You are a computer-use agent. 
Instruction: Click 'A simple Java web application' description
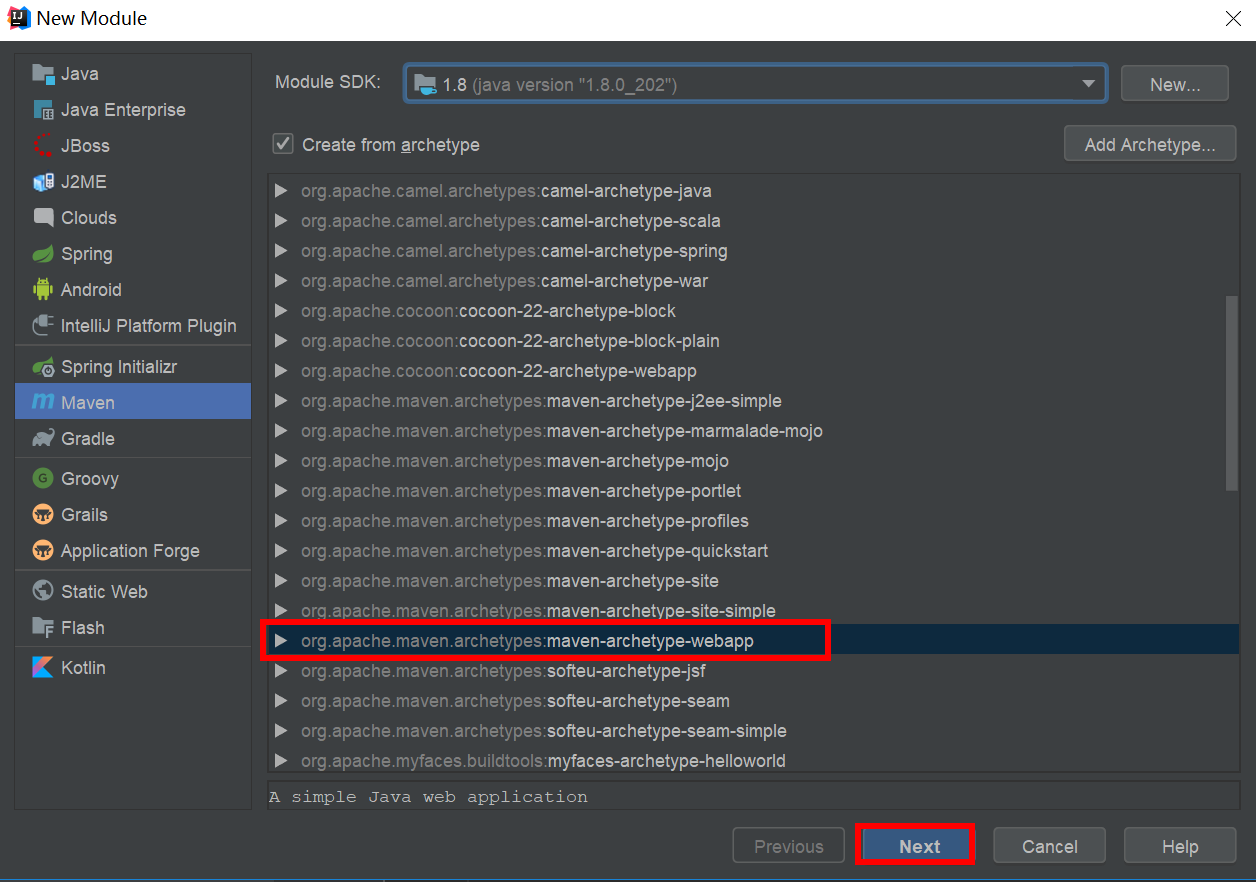[429, 797]
